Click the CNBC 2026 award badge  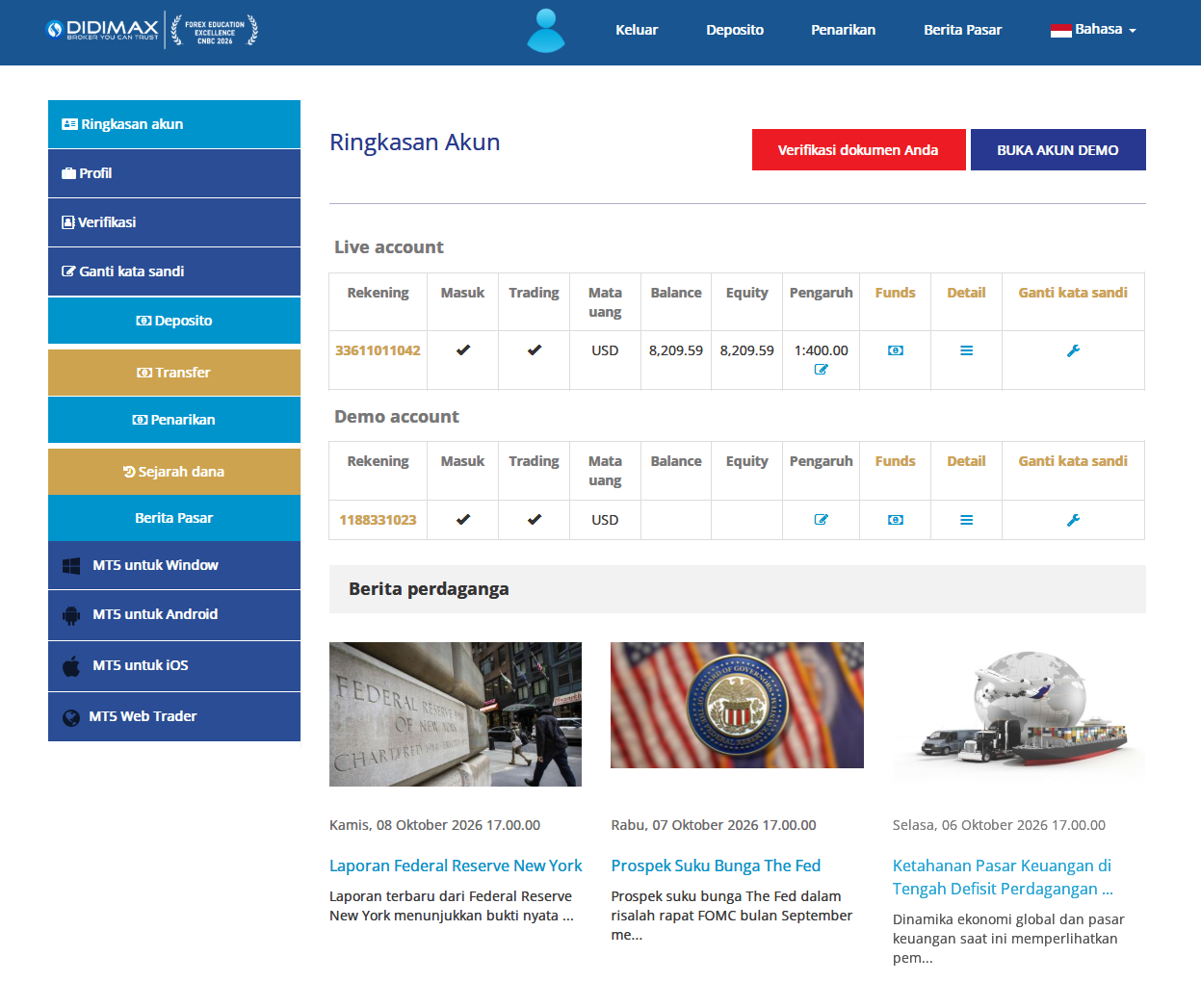coord(215,30)
